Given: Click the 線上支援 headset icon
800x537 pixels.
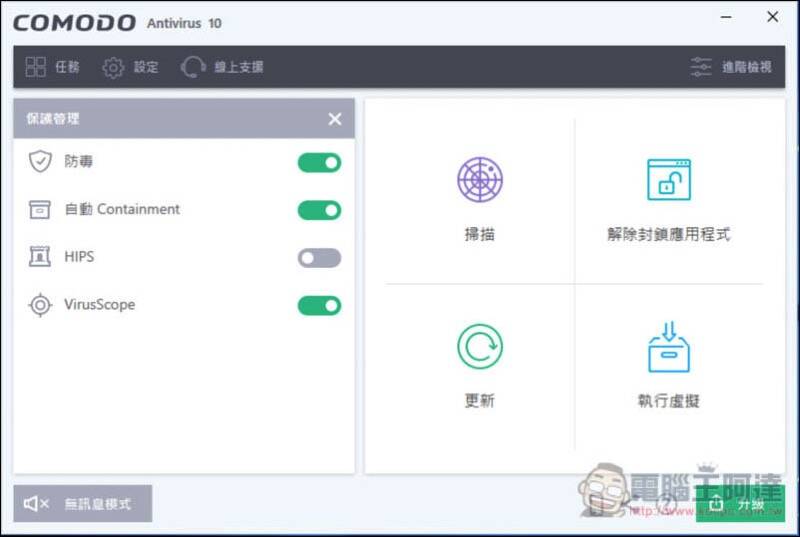Looking at the screenshot, I should click(x=193, y=67).
